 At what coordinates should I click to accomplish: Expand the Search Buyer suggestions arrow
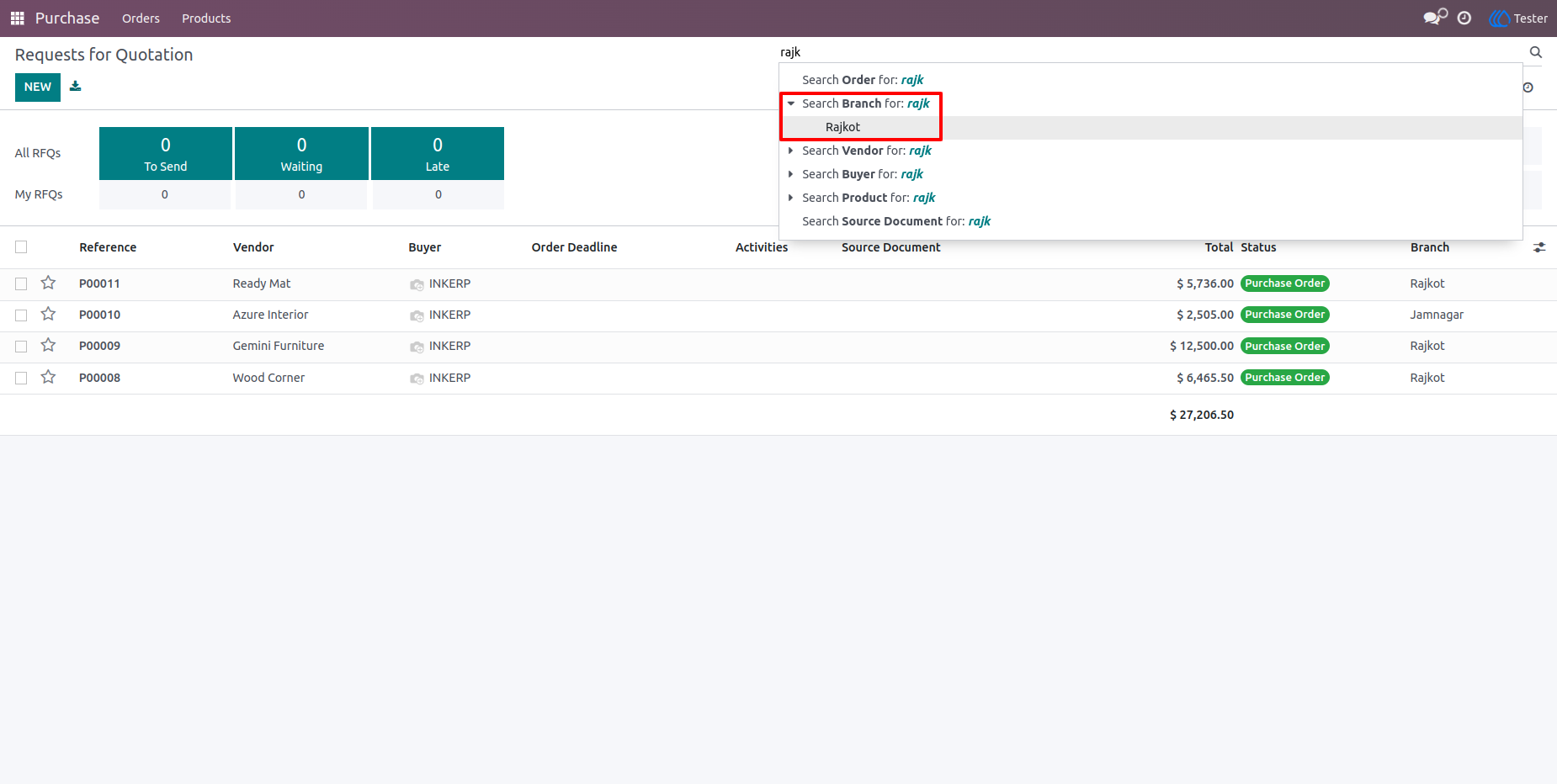coord(791,174)
